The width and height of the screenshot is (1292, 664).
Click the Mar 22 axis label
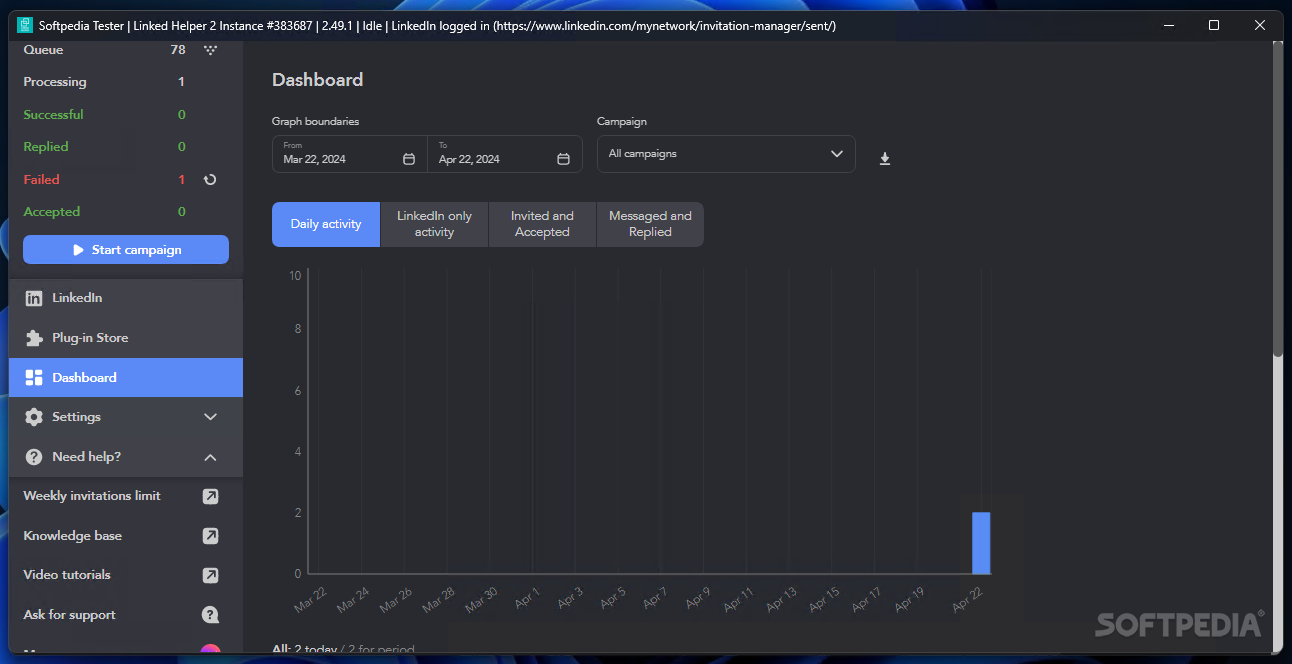click(x=311, y=600)
